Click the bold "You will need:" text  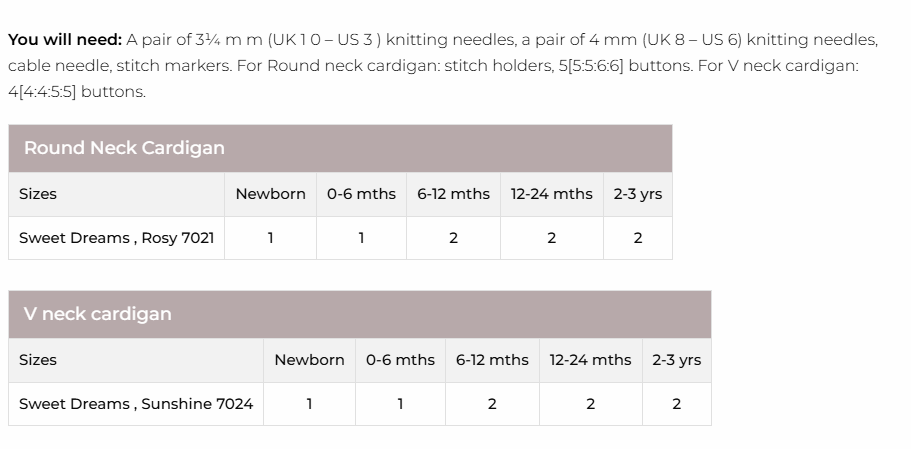[64, 40]
